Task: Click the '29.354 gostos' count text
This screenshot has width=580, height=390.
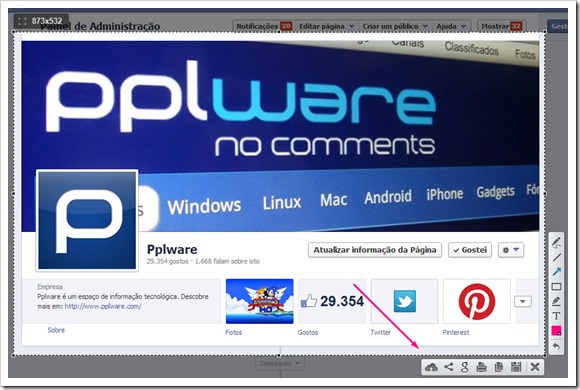Action: (168, 261)
